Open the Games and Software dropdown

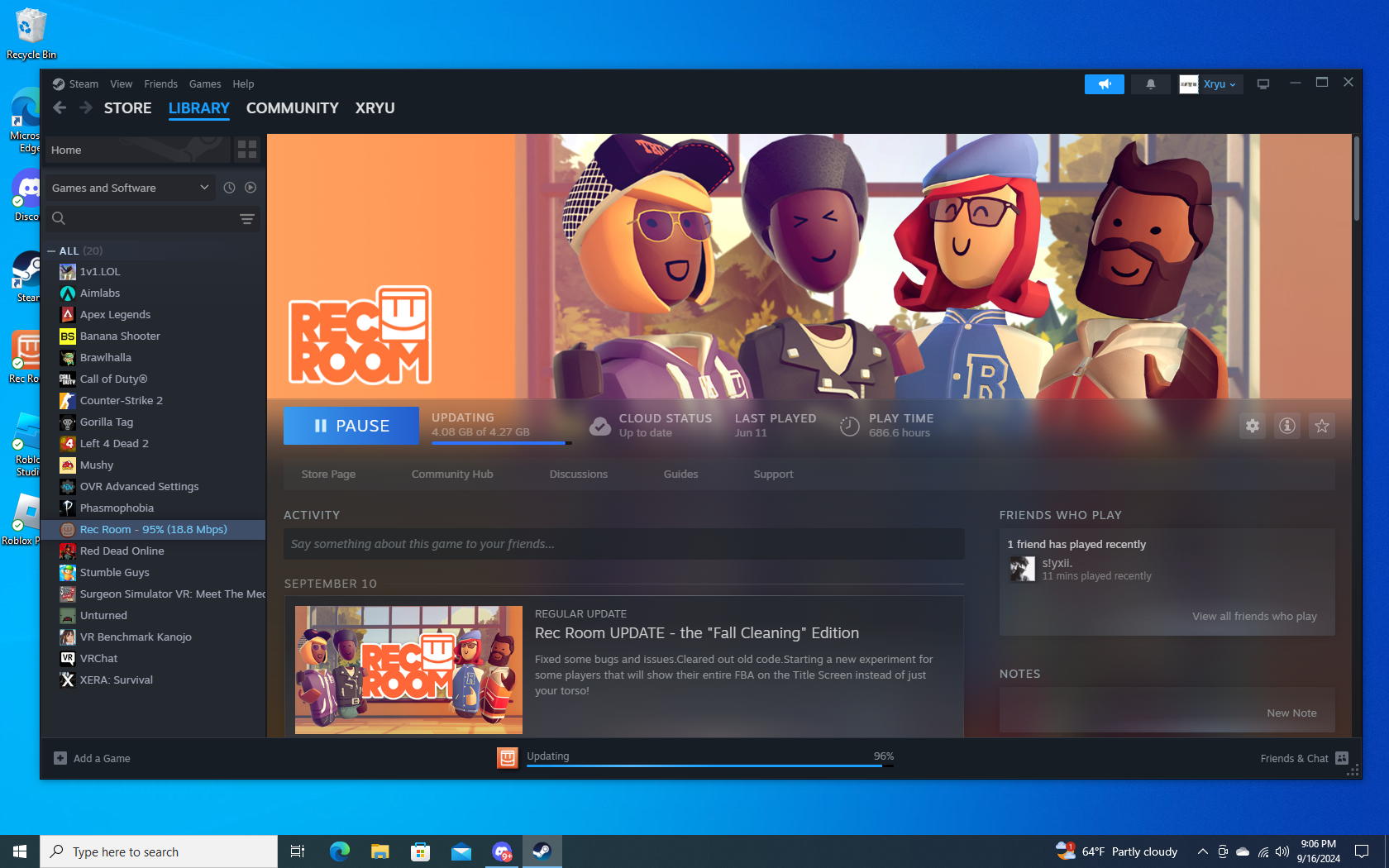pos(131,188)
